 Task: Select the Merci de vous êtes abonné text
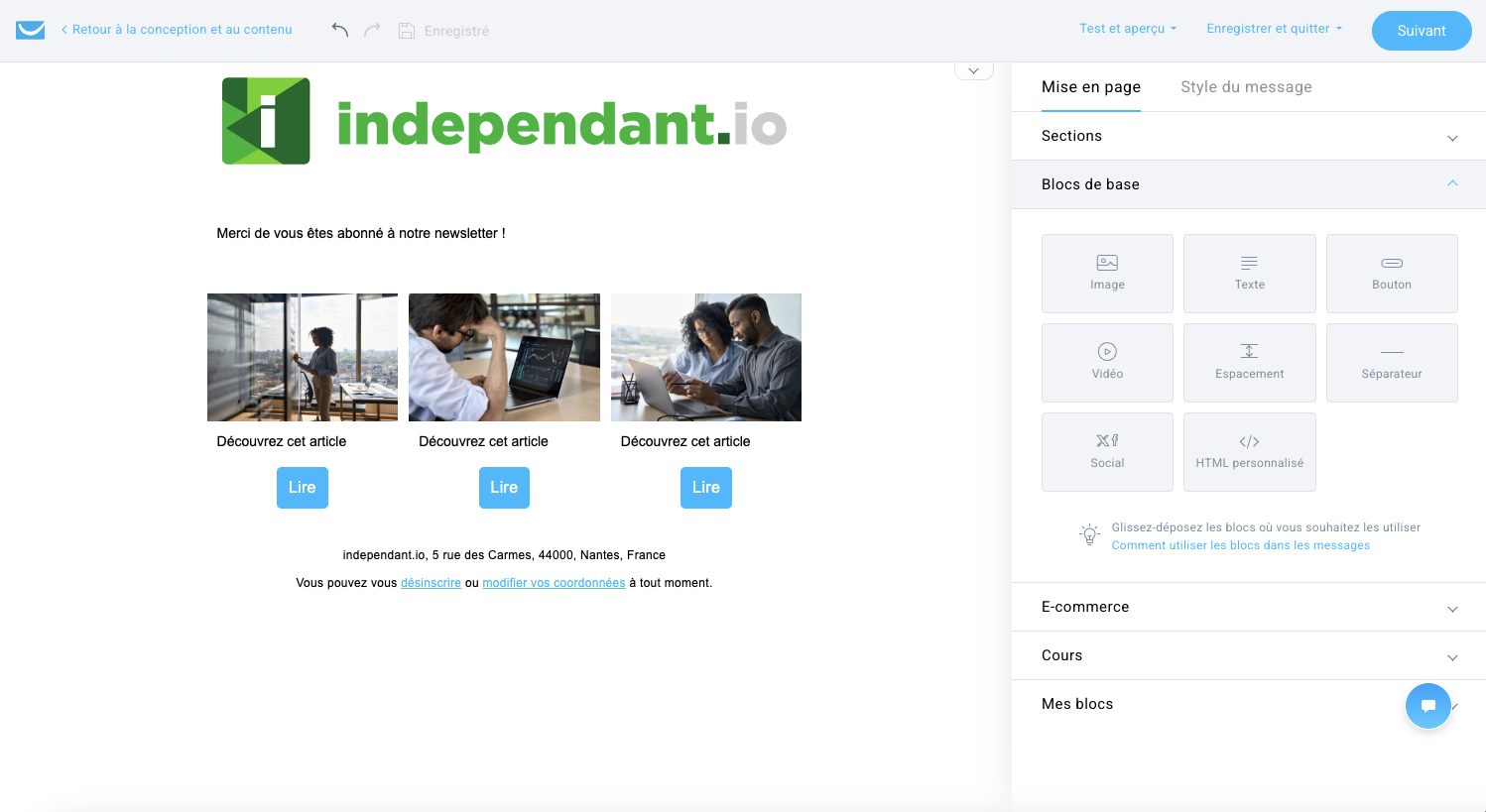click(x=361, y=233)
